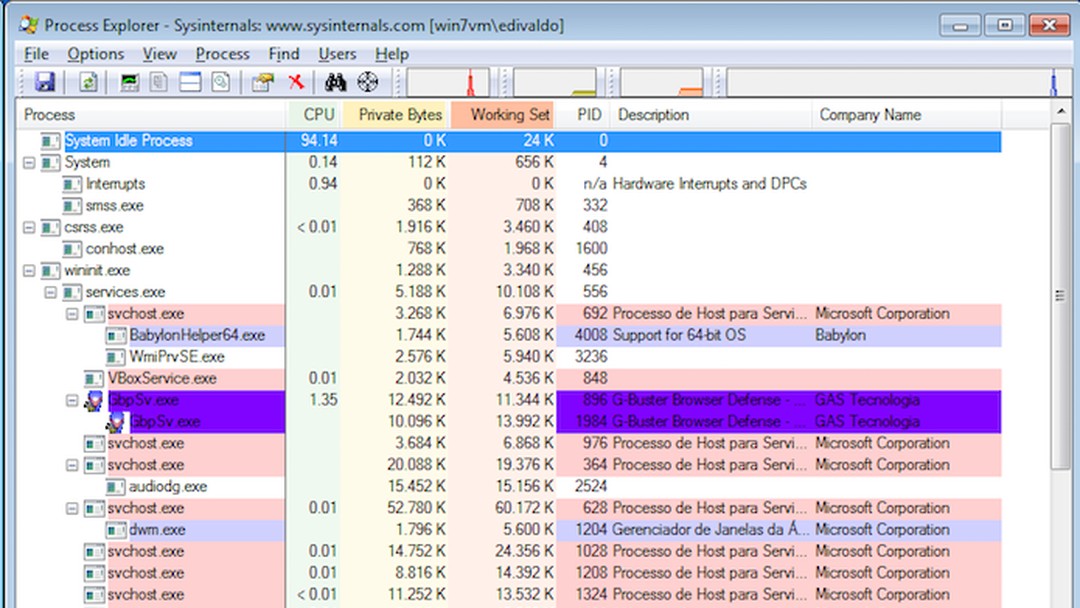Collapse the services.exe tree node
The image size is (1080, 608).
click(52, 292)
